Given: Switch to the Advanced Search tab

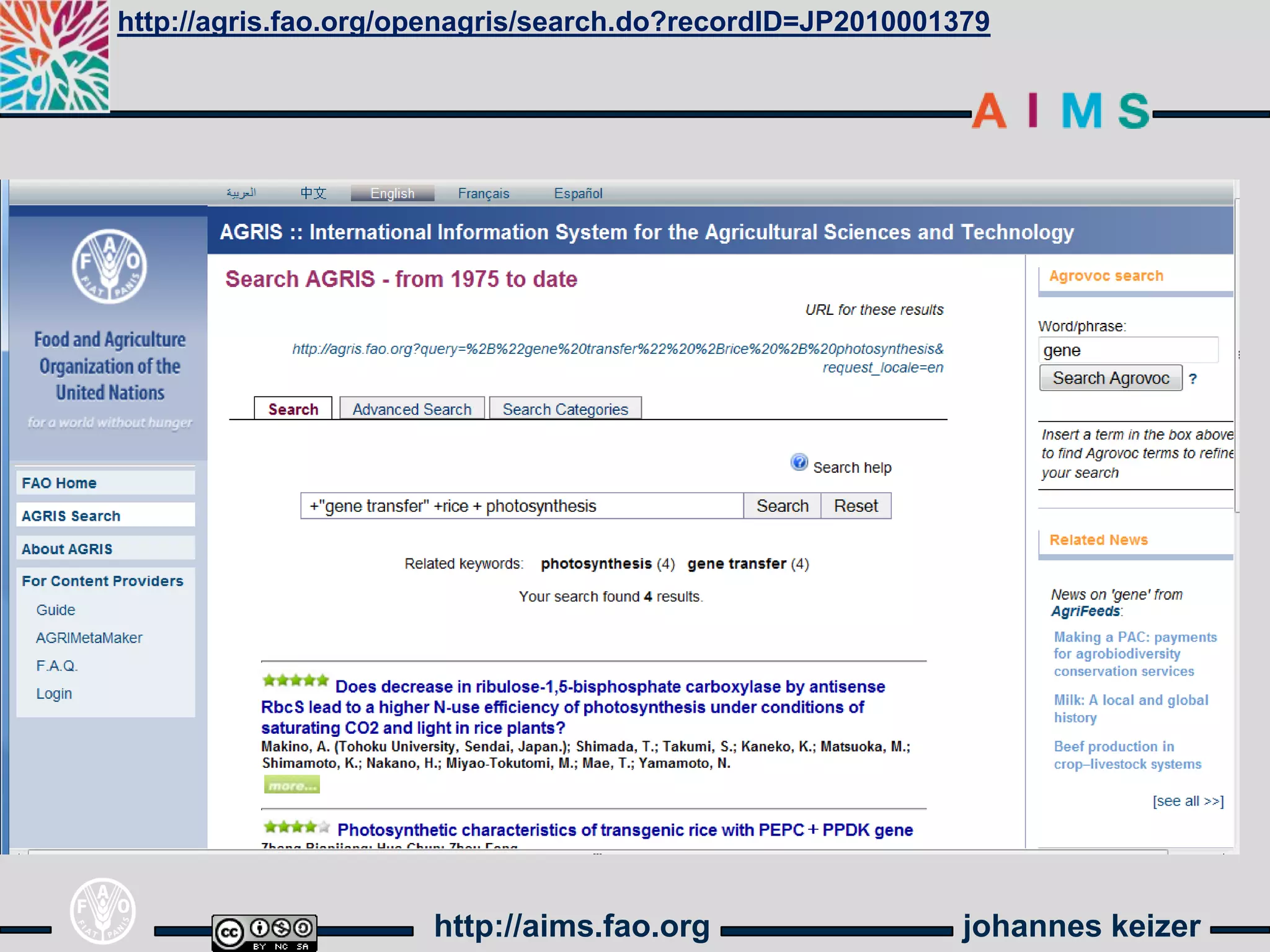Looking at the screenshot, I should pos(412,409).
